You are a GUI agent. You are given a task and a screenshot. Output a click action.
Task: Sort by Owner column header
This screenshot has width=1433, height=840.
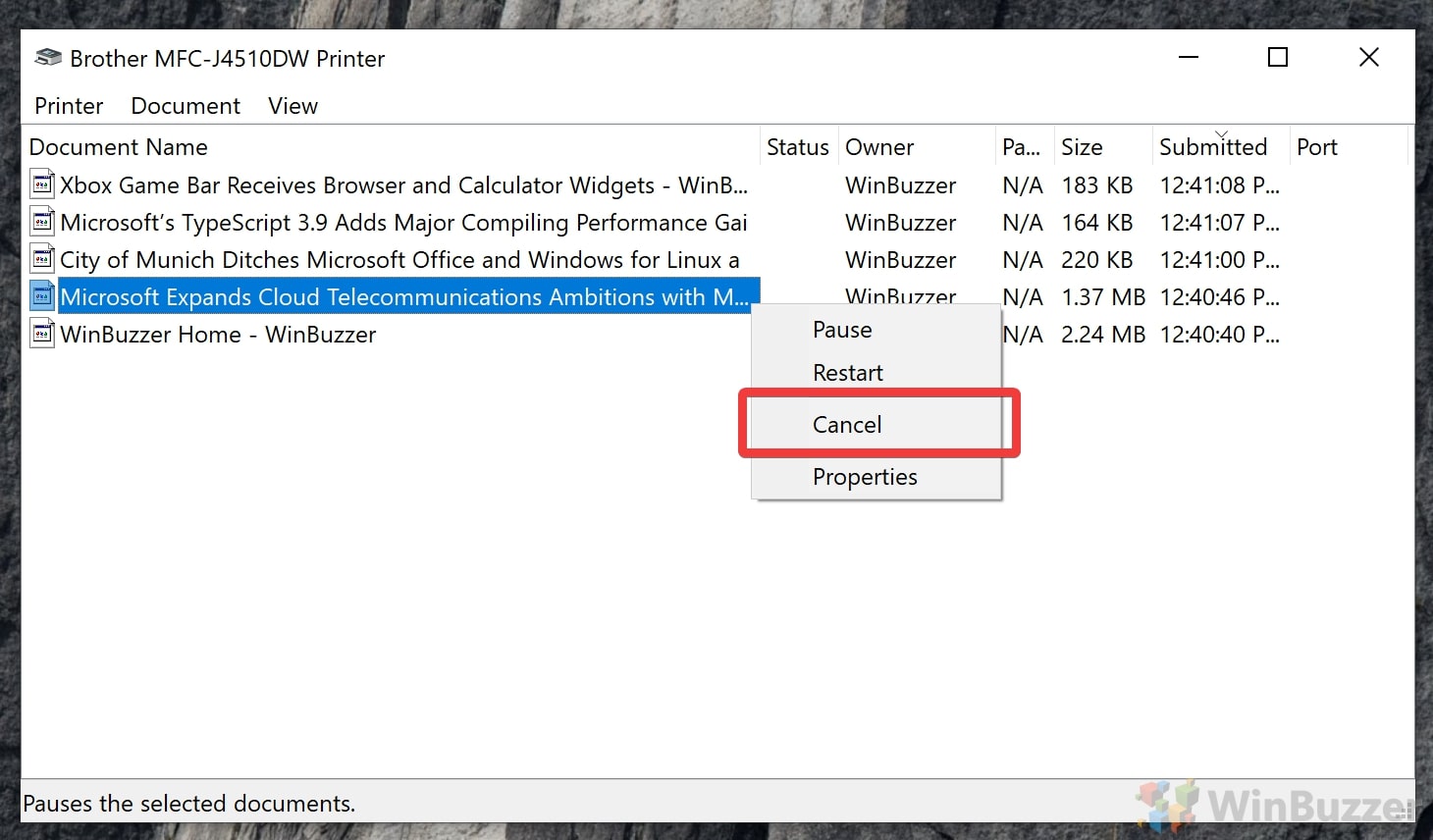[917, 147]
